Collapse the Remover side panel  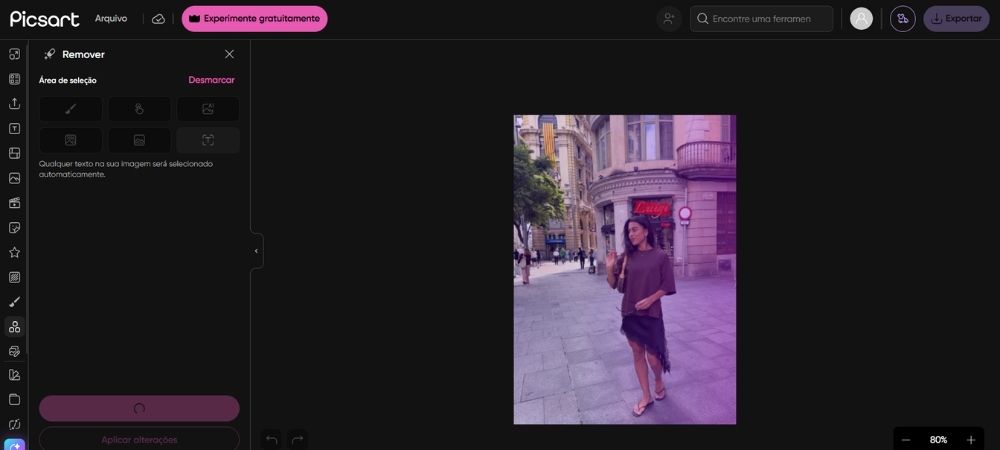coord(256,251)
